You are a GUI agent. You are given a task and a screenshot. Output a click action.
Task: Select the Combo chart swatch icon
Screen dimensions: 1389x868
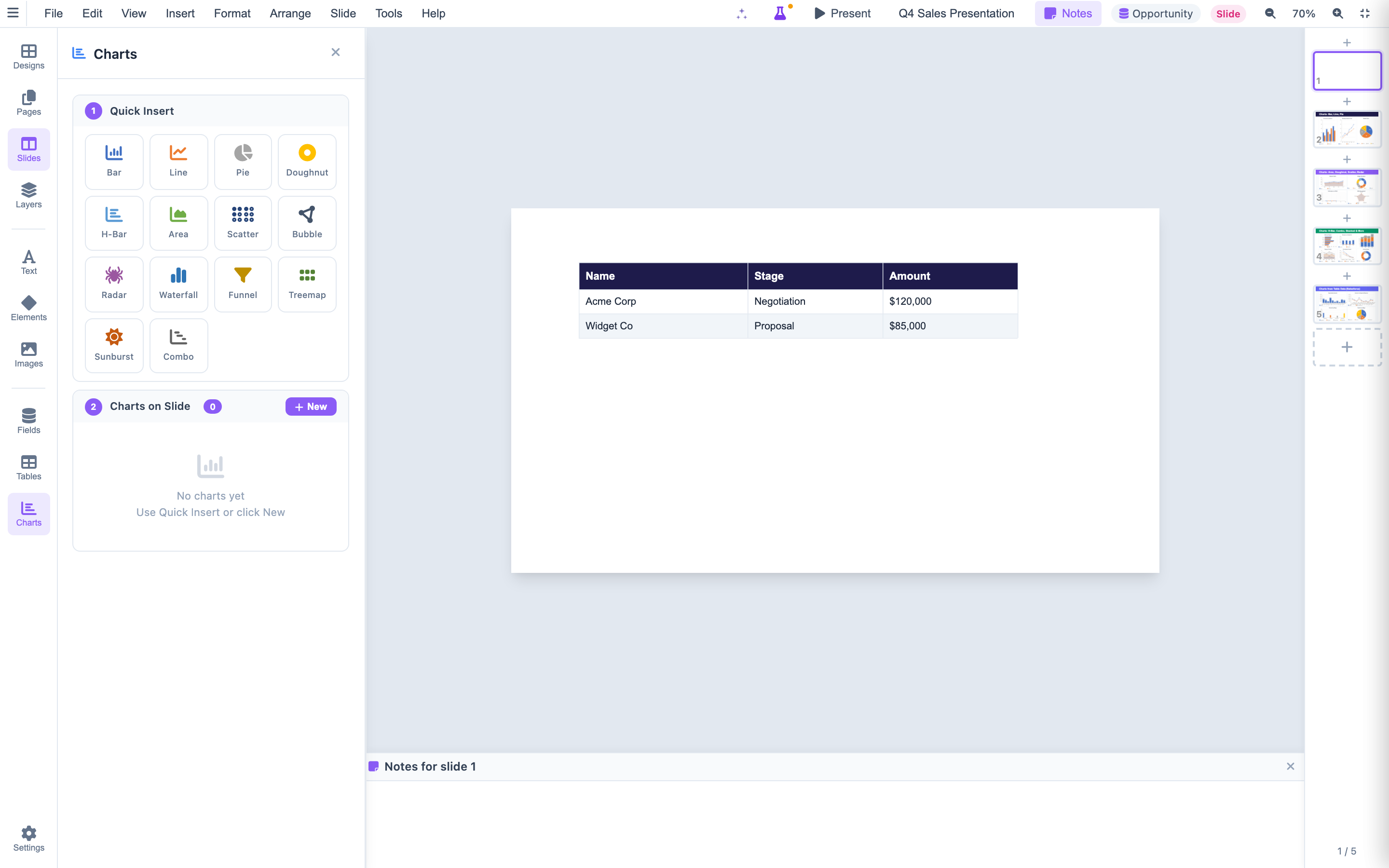(x=178, y=337)
